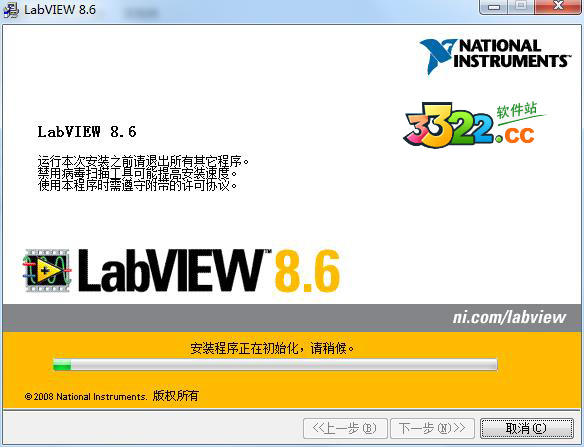Image resolution: width=584 pixels, height=447 pixels.
Task: Close the LabVIEW 8.6 installer window
Action: [x=558, y=6]
